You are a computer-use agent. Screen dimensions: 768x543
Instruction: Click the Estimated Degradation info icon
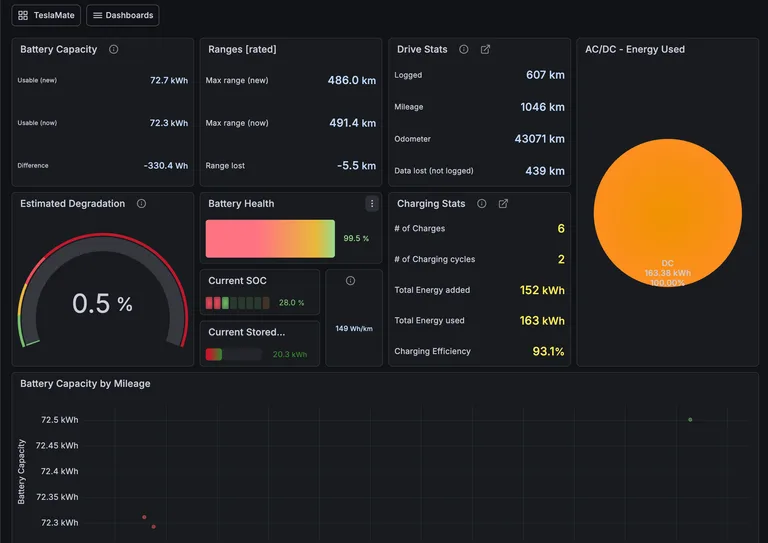(142, 204)
